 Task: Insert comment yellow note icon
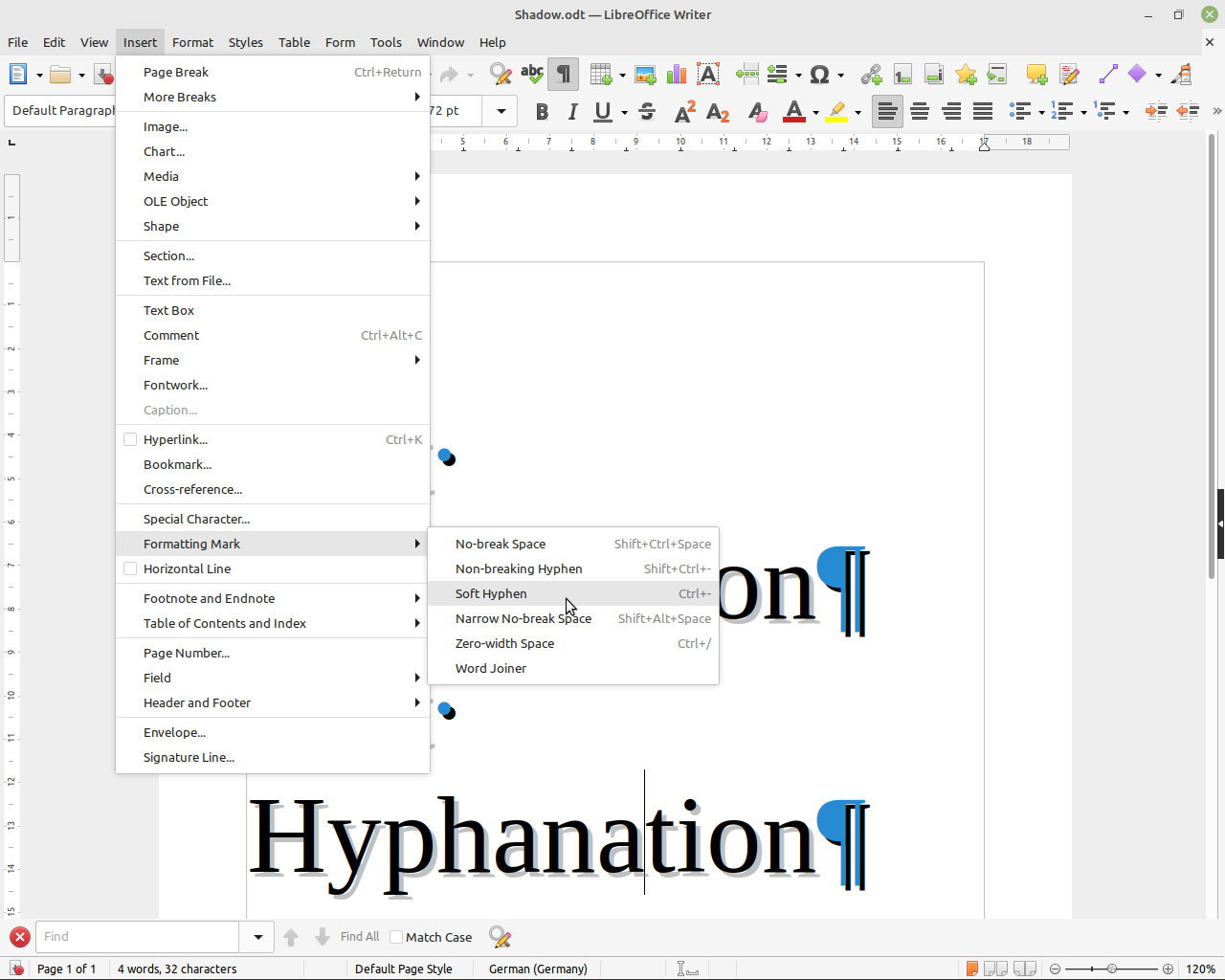tap(1036, 75)
